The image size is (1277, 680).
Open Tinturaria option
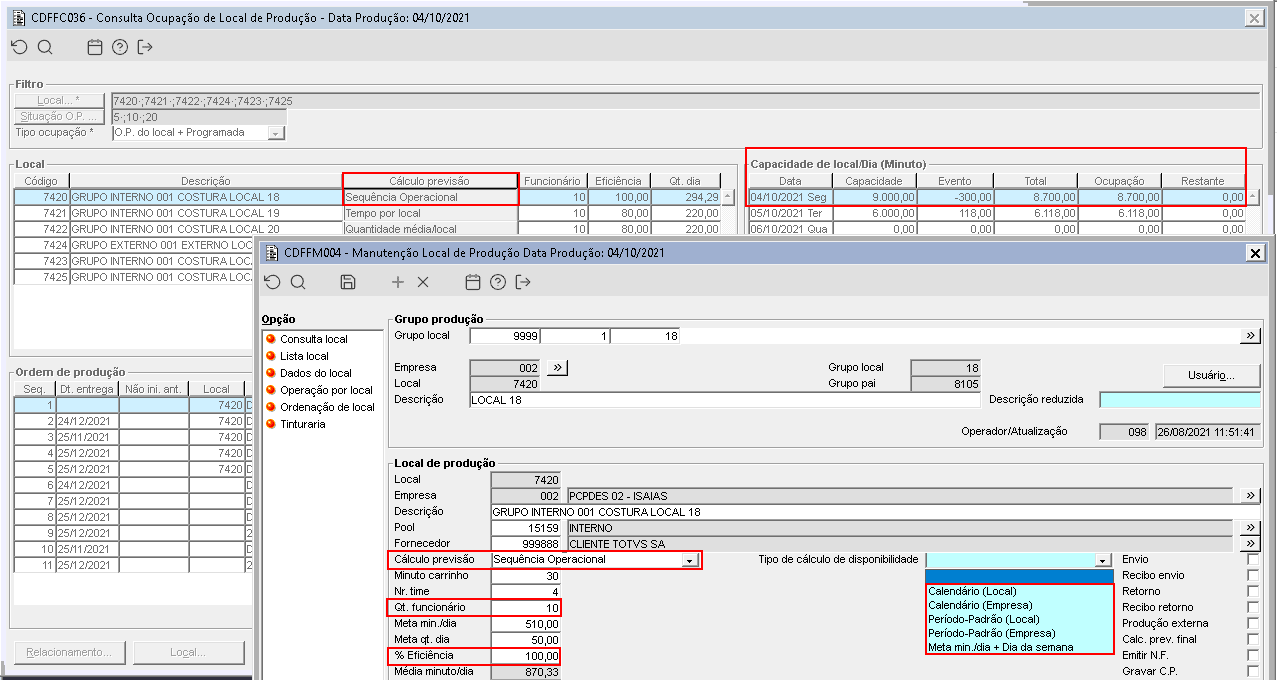[x=302, y=424]
